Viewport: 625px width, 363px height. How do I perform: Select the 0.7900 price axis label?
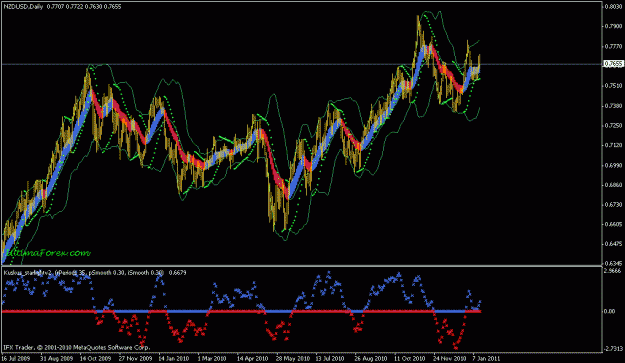[x=613, y=26]
